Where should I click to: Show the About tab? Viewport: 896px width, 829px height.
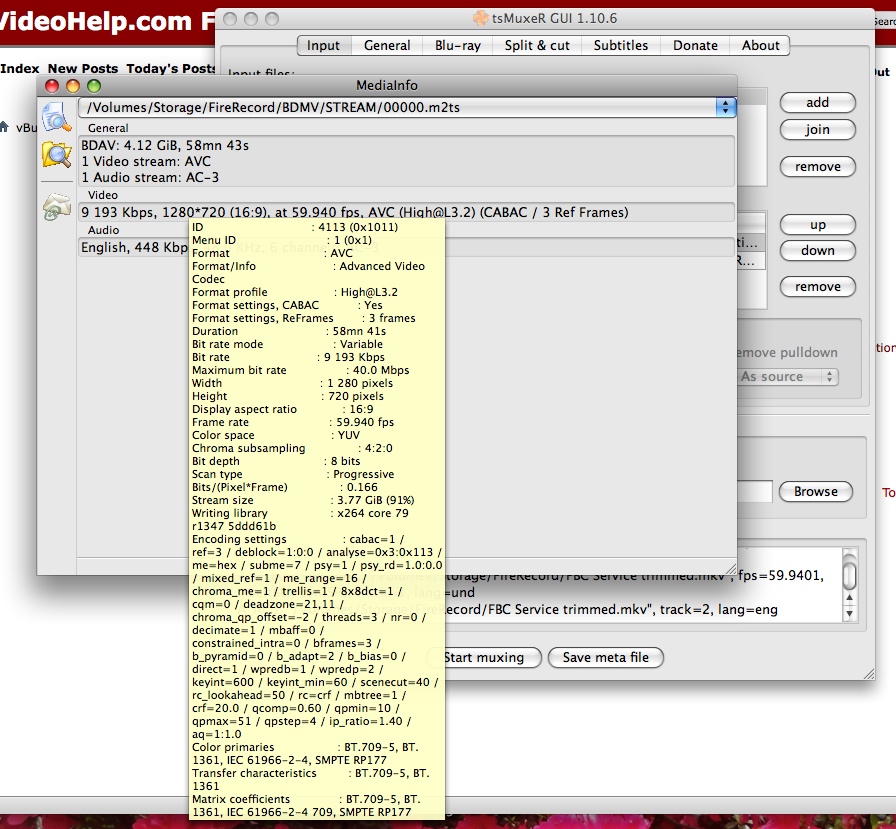pyautogui.click(x=761, y=46)
